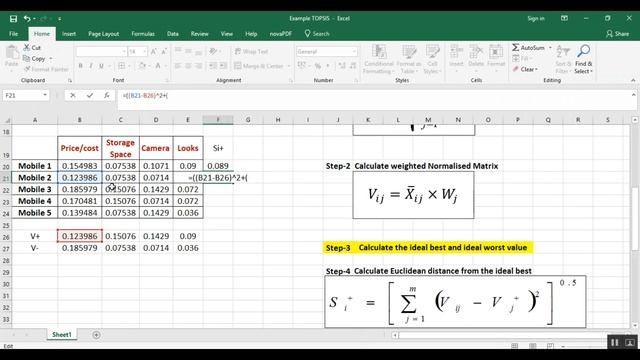This screenshot has height=360, width=640.
Task: Click the Format Painter brush
Action: tap(27, 69)
